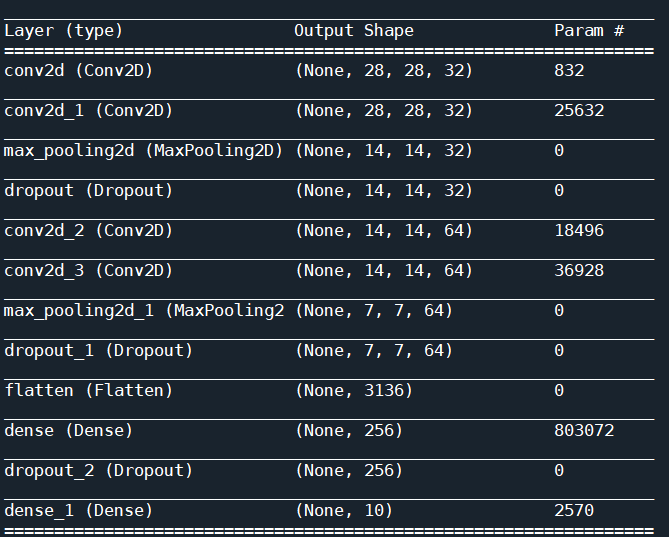Select the 'dropout_1 (Dropout)' layer text

pos(98,351)
